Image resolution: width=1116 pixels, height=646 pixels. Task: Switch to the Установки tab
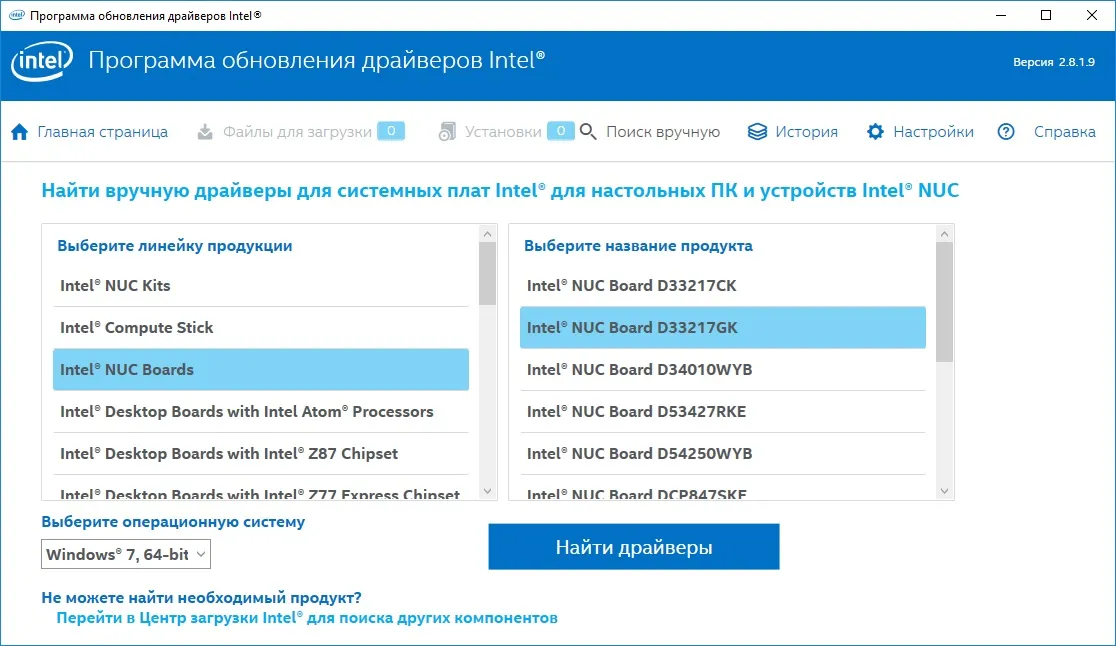[503, 132]
